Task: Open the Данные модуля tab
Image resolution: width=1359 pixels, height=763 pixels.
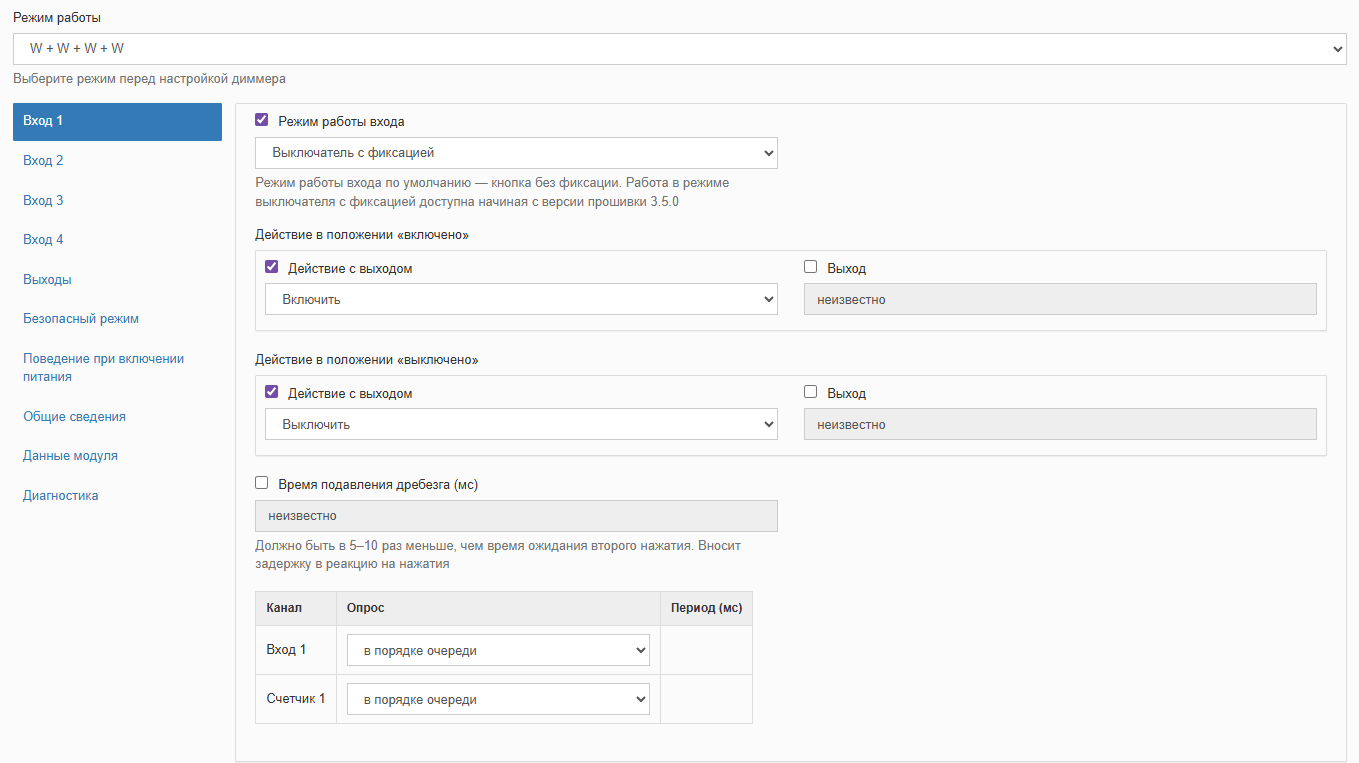Action: coord(70,456)
